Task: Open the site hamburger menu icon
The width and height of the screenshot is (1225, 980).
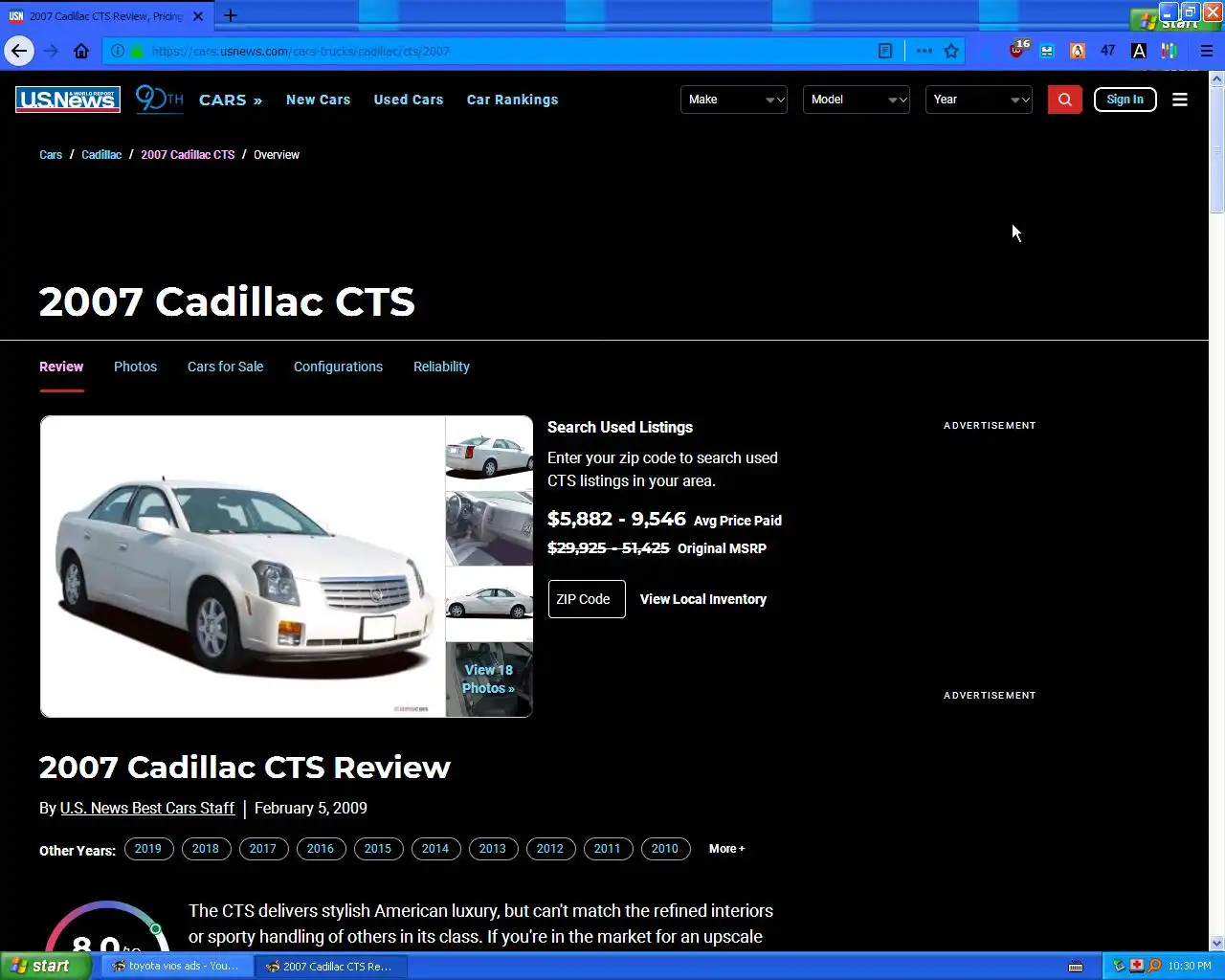Action: click(1180, 100)
